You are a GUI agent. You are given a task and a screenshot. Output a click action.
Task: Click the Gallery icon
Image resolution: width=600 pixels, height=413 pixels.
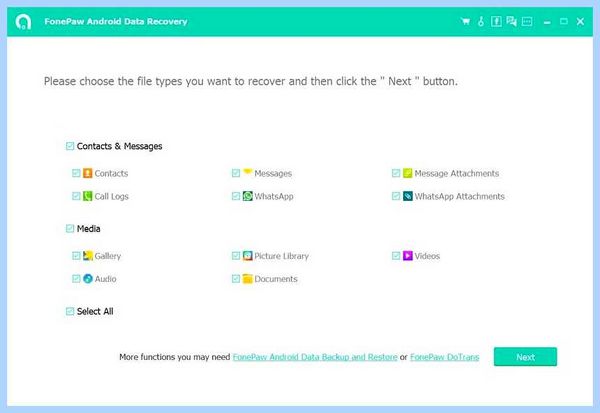[88, 256]
